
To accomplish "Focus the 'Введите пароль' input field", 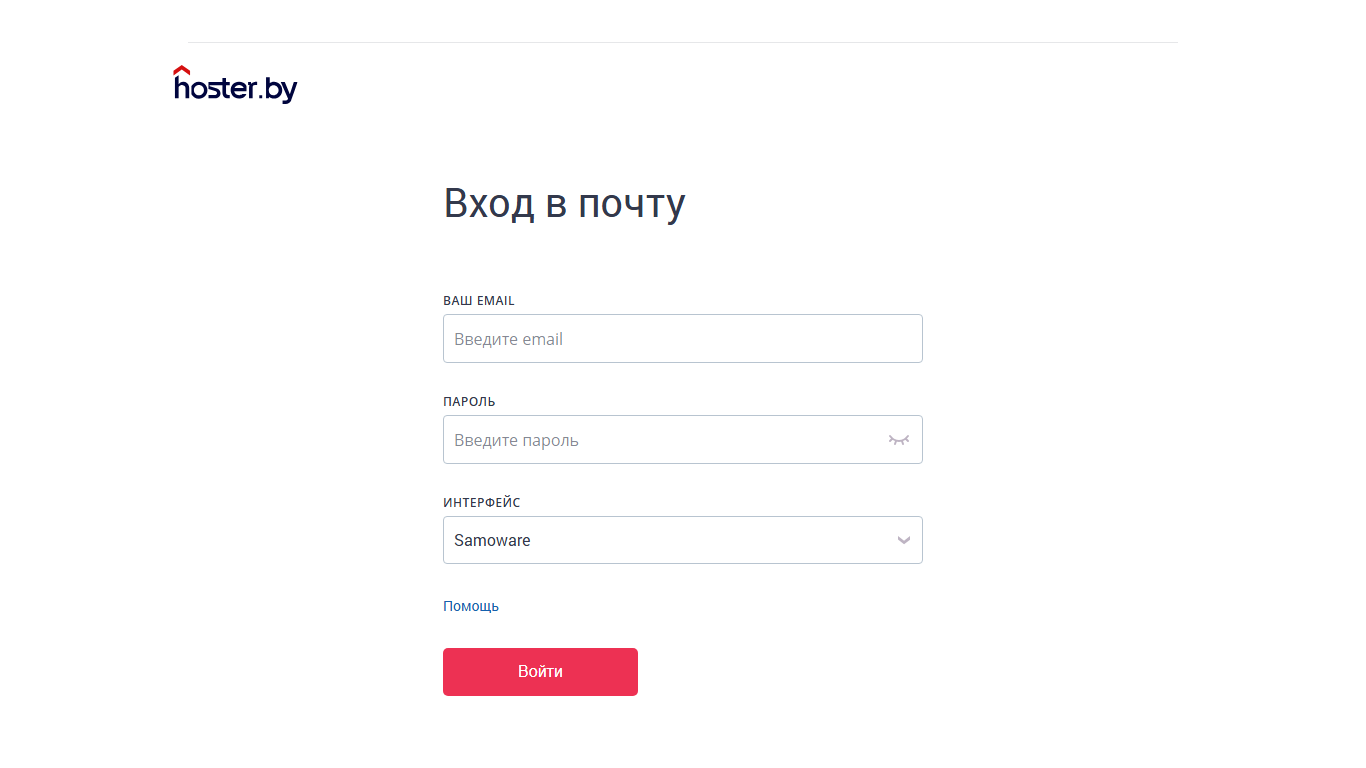I will point(682,440).
